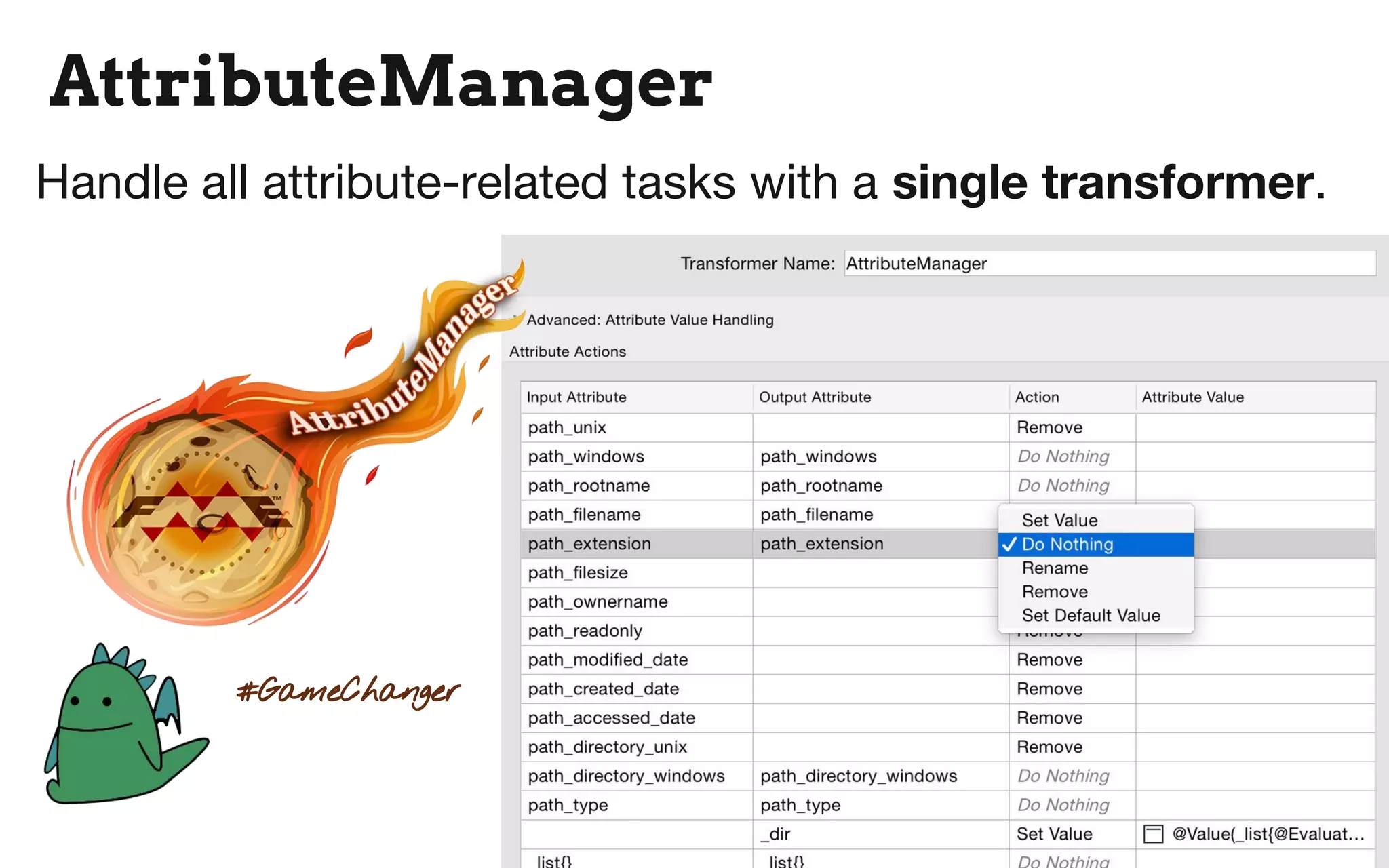This screenshot has height=868, width=1389.
Task: Select input attribute 'path_filesize'
Action: 637,573
